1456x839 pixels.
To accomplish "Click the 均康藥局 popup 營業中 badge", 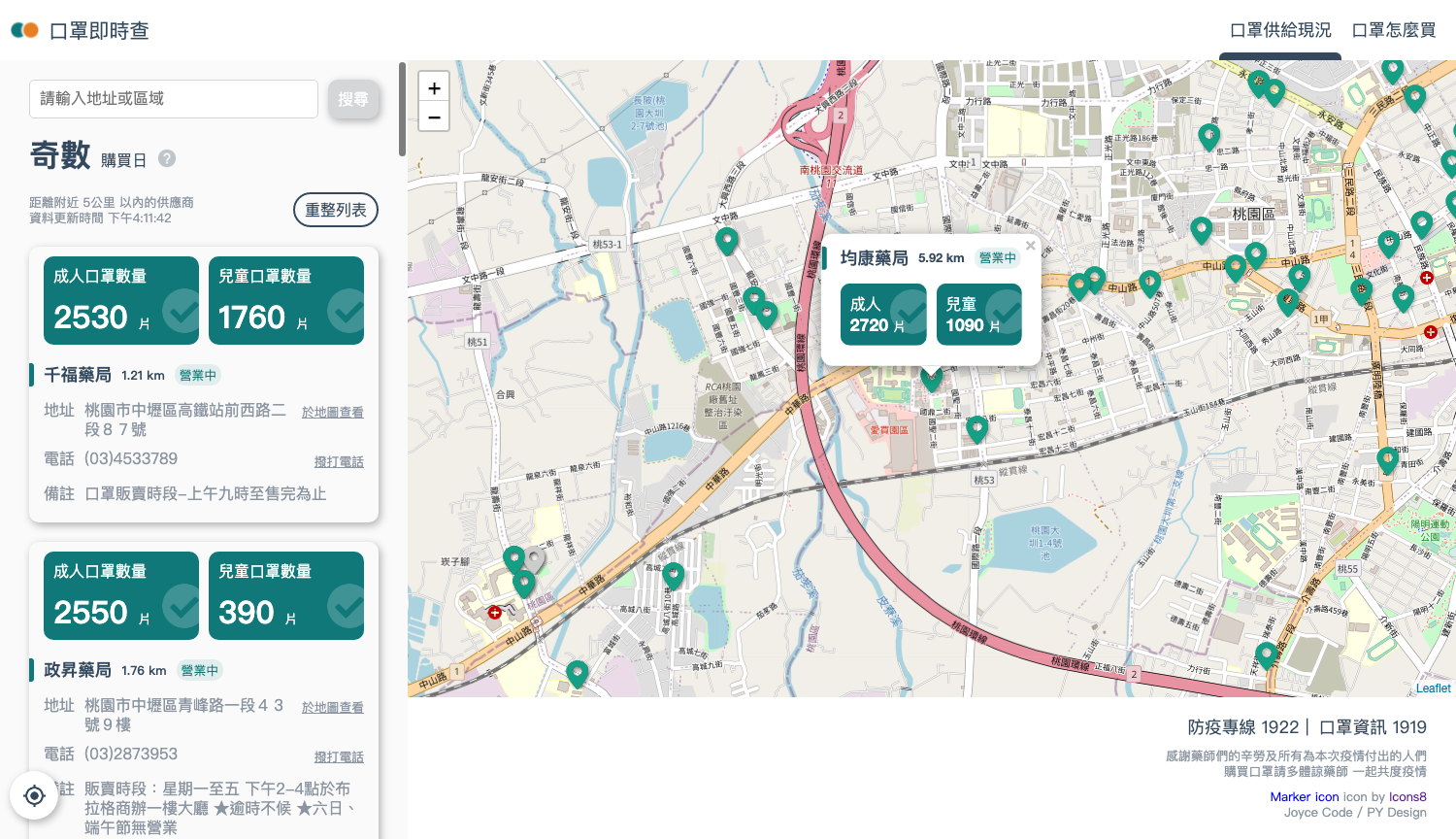I will [998, 257].
